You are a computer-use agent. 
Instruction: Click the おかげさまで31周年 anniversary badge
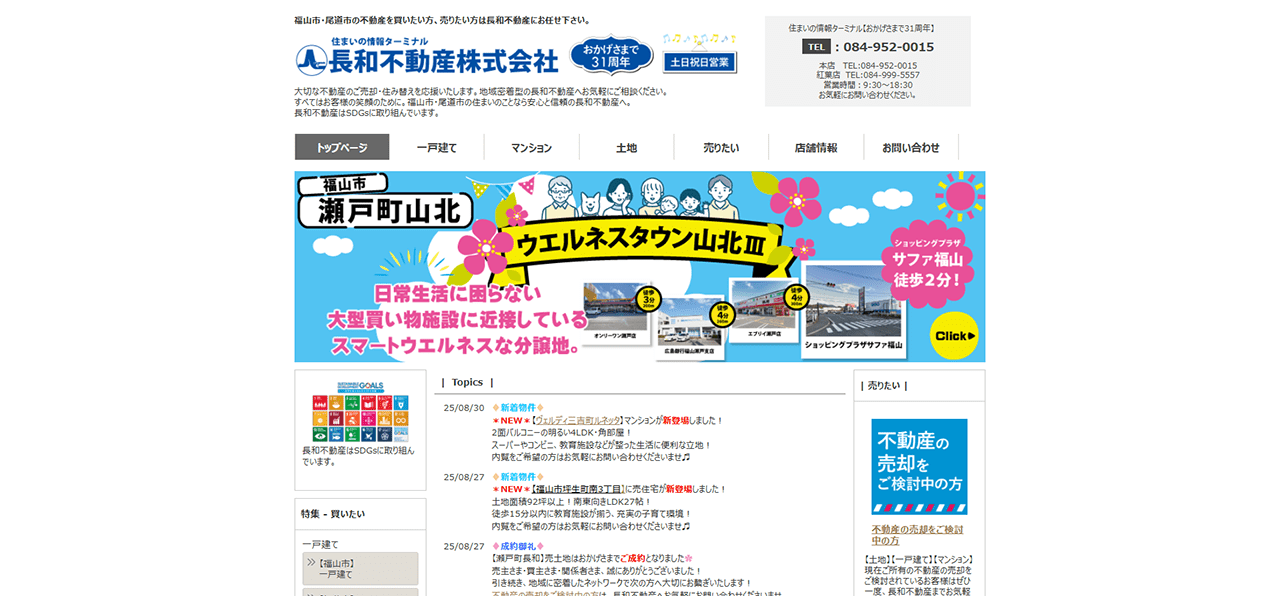611,55
